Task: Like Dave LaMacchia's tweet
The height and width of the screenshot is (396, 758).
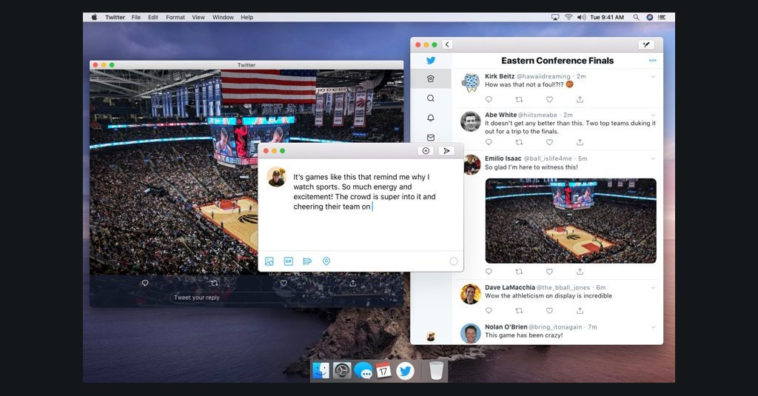Action: tap(549, 310)
